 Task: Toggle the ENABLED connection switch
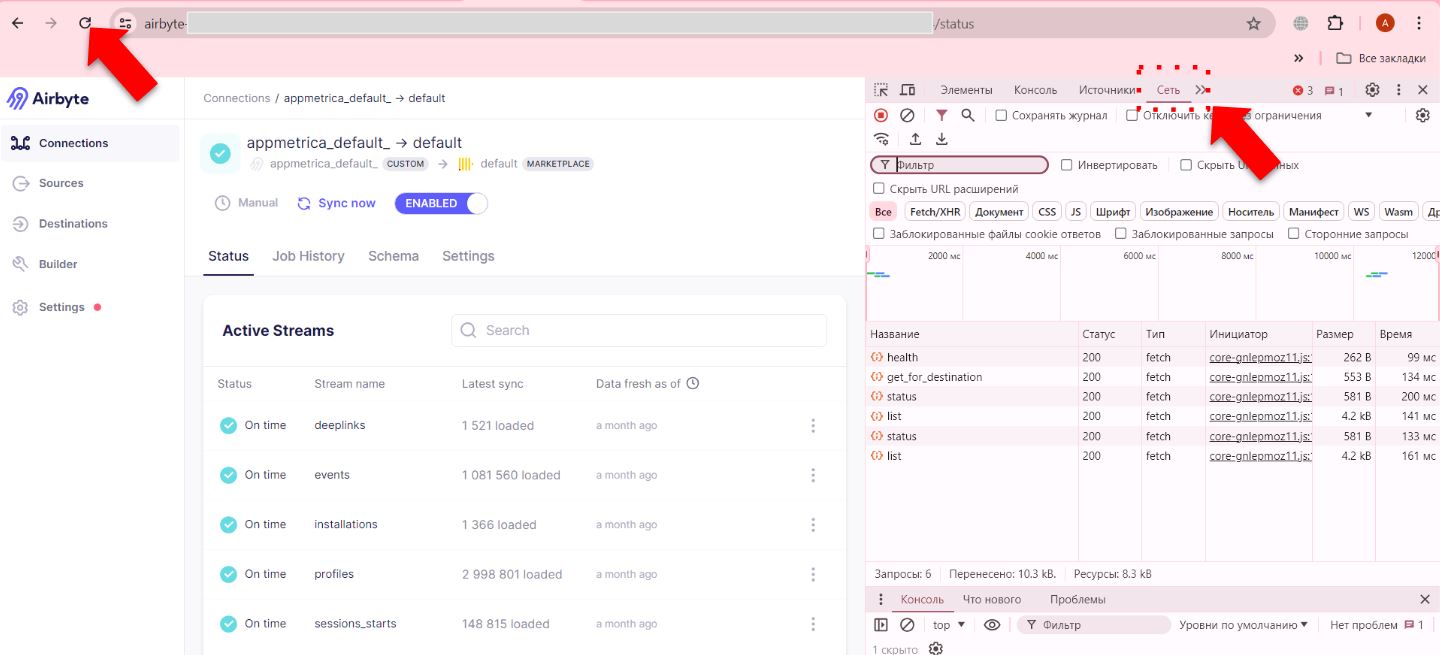tap(441, 203)
